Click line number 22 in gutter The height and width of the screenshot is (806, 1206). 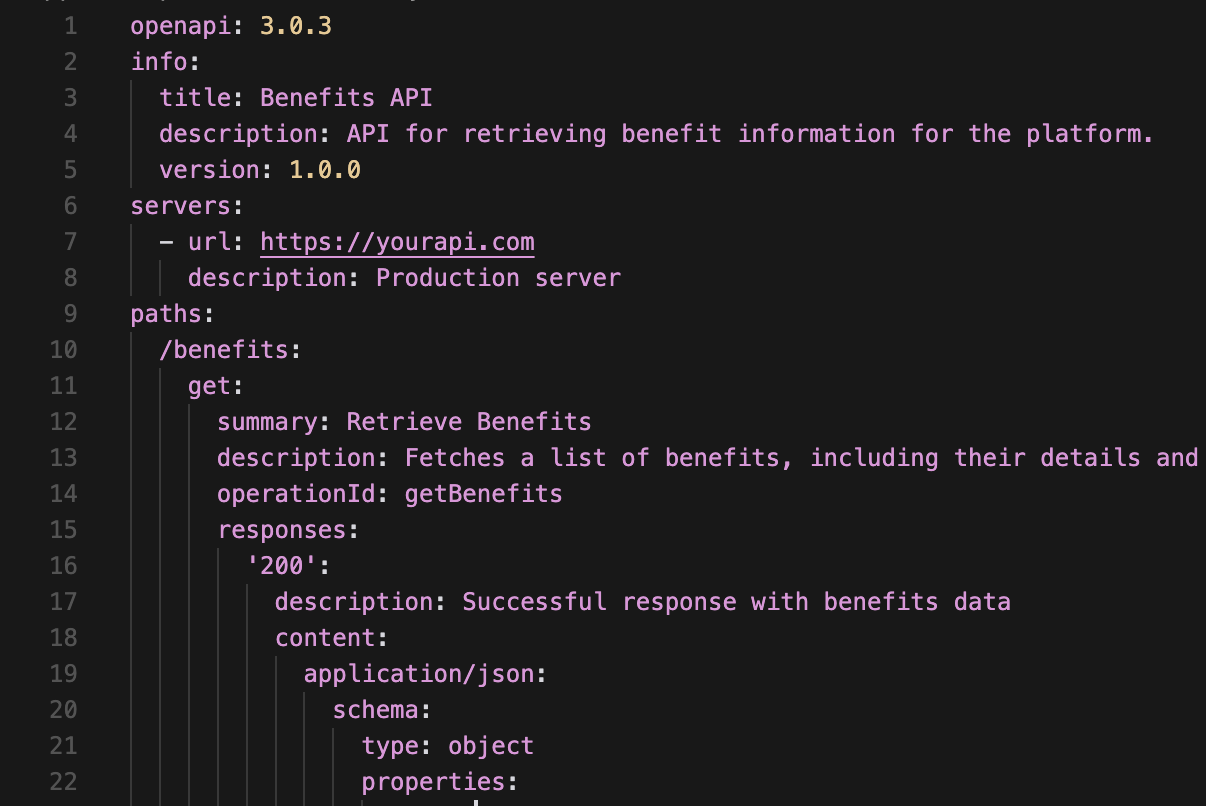click(x=63, y=782)
